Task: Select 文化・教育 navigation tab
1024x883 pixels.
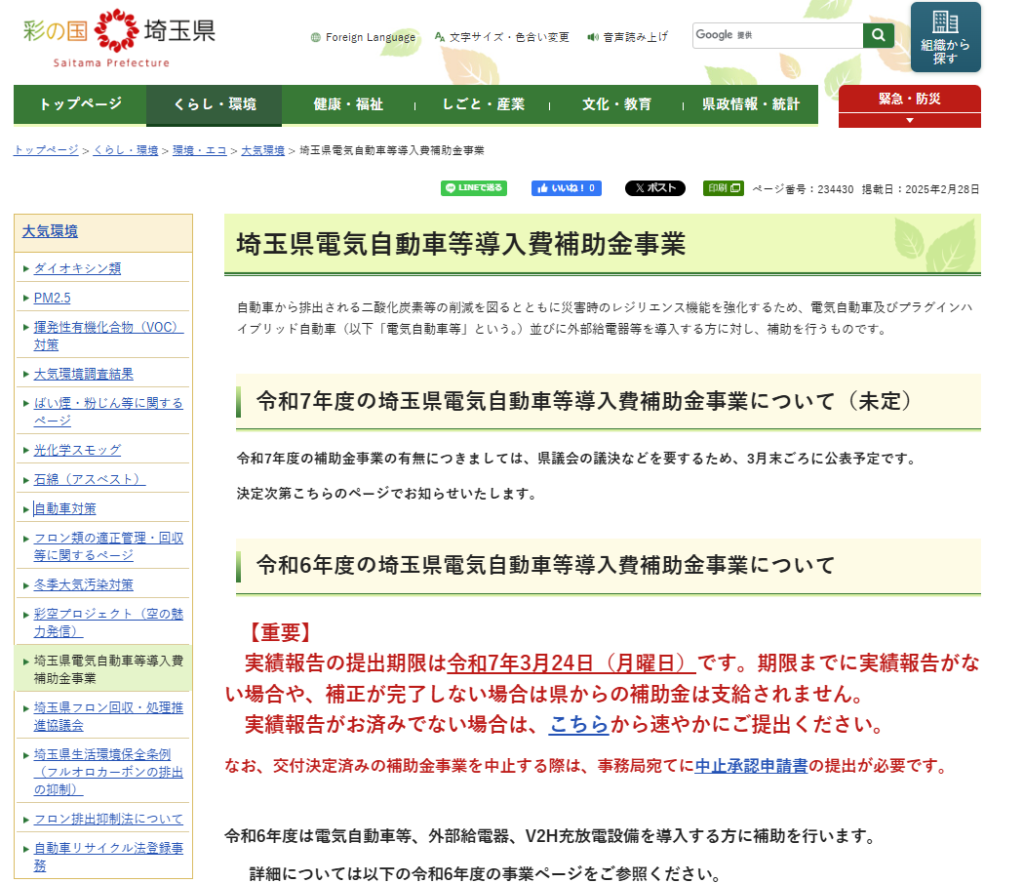Action: [616, 104]
